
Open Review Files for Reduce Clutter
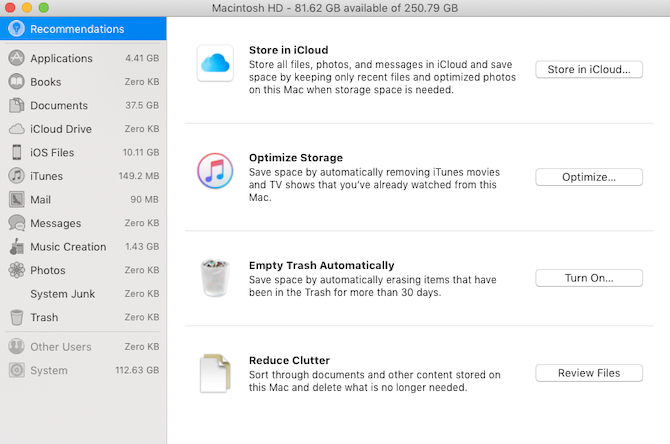click(x=588, y=373)
